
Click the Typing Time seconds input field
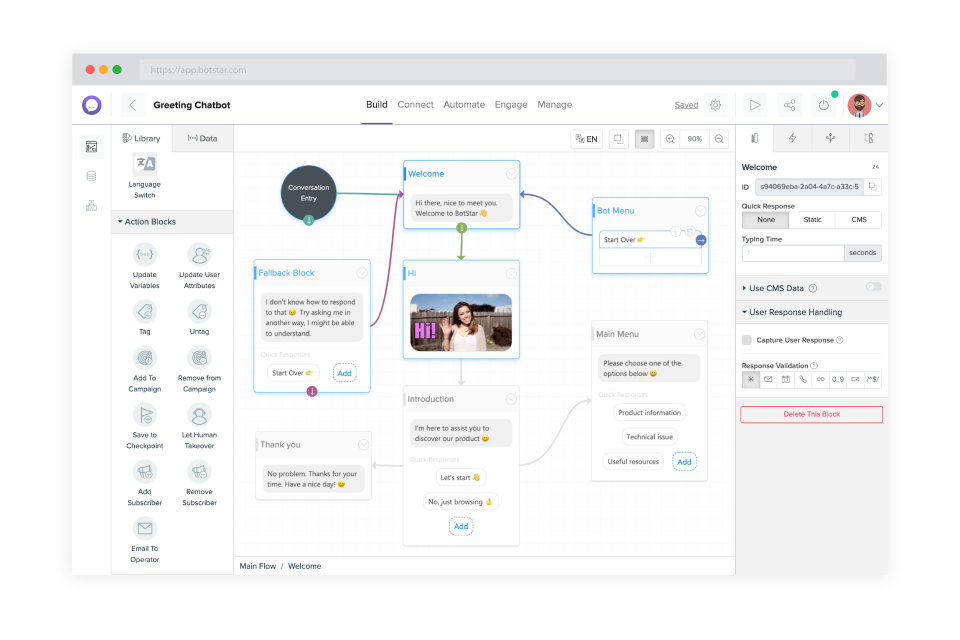(793, 253)
